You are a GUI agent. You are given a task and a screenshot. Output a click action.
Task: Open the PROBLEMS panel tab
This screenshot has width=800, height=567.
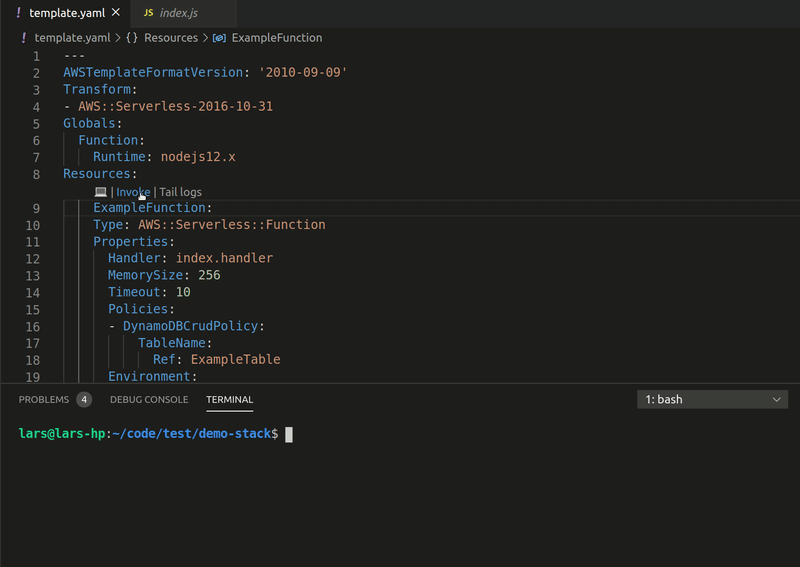[x=44, y=400]
